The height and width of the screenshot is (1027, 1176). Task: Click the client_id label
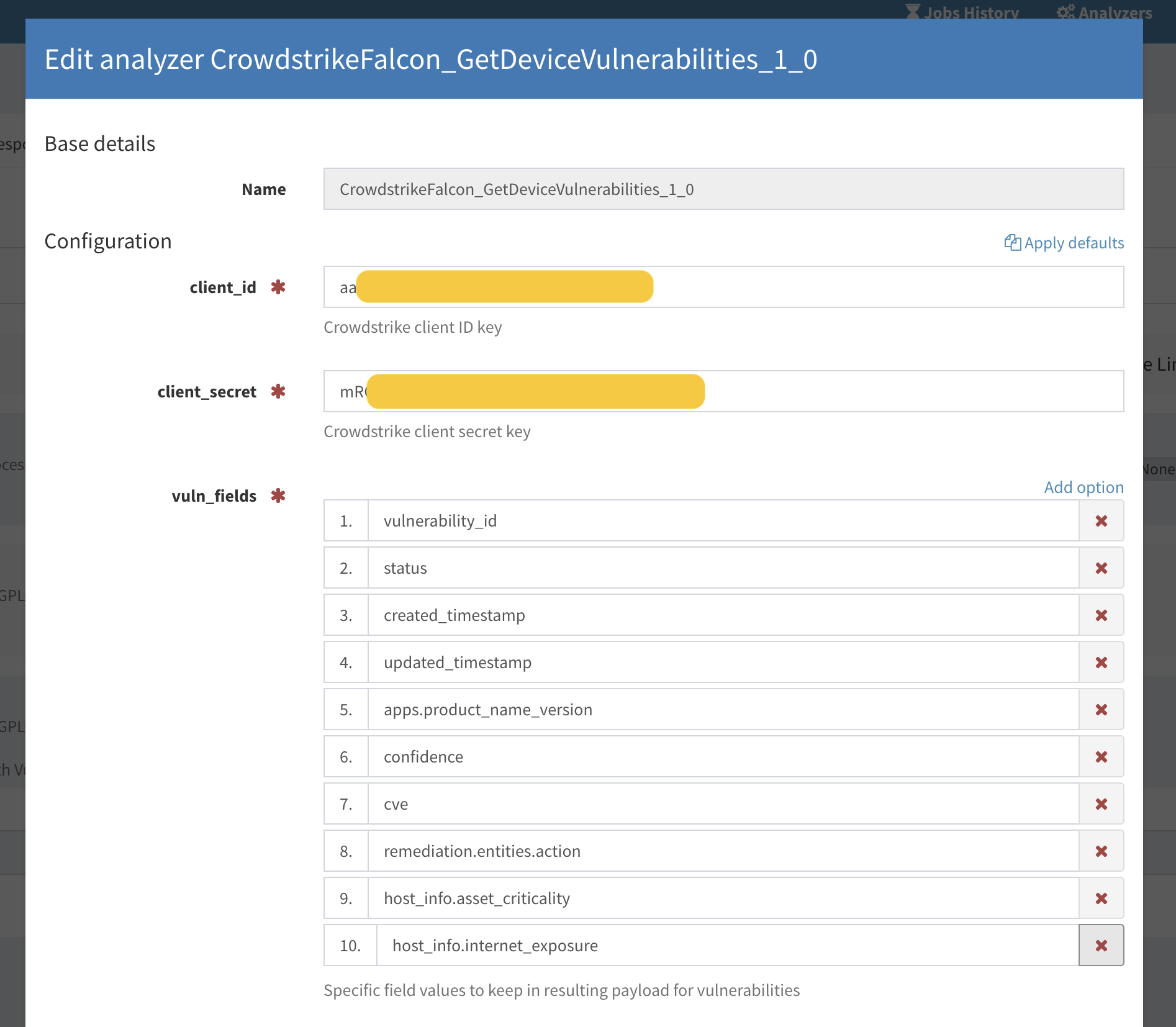tap(223, 287)
